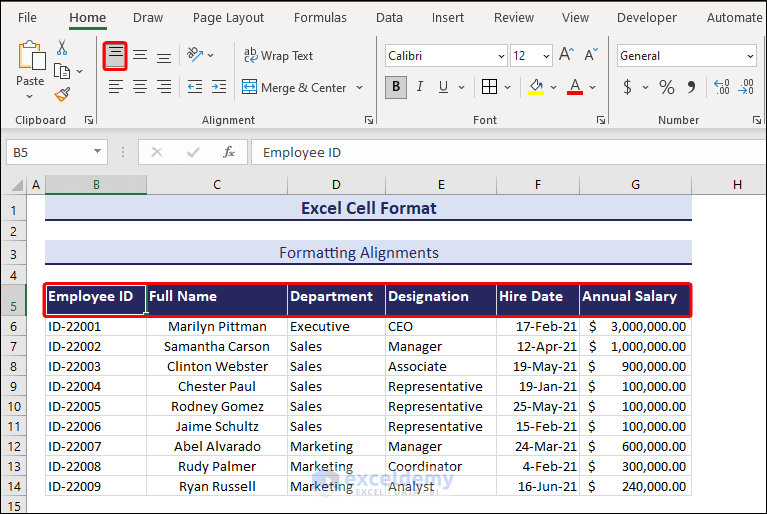This screenshot has width=767, height=514.
Task: Click the Increase Indent icon
Action: [217, 87]
